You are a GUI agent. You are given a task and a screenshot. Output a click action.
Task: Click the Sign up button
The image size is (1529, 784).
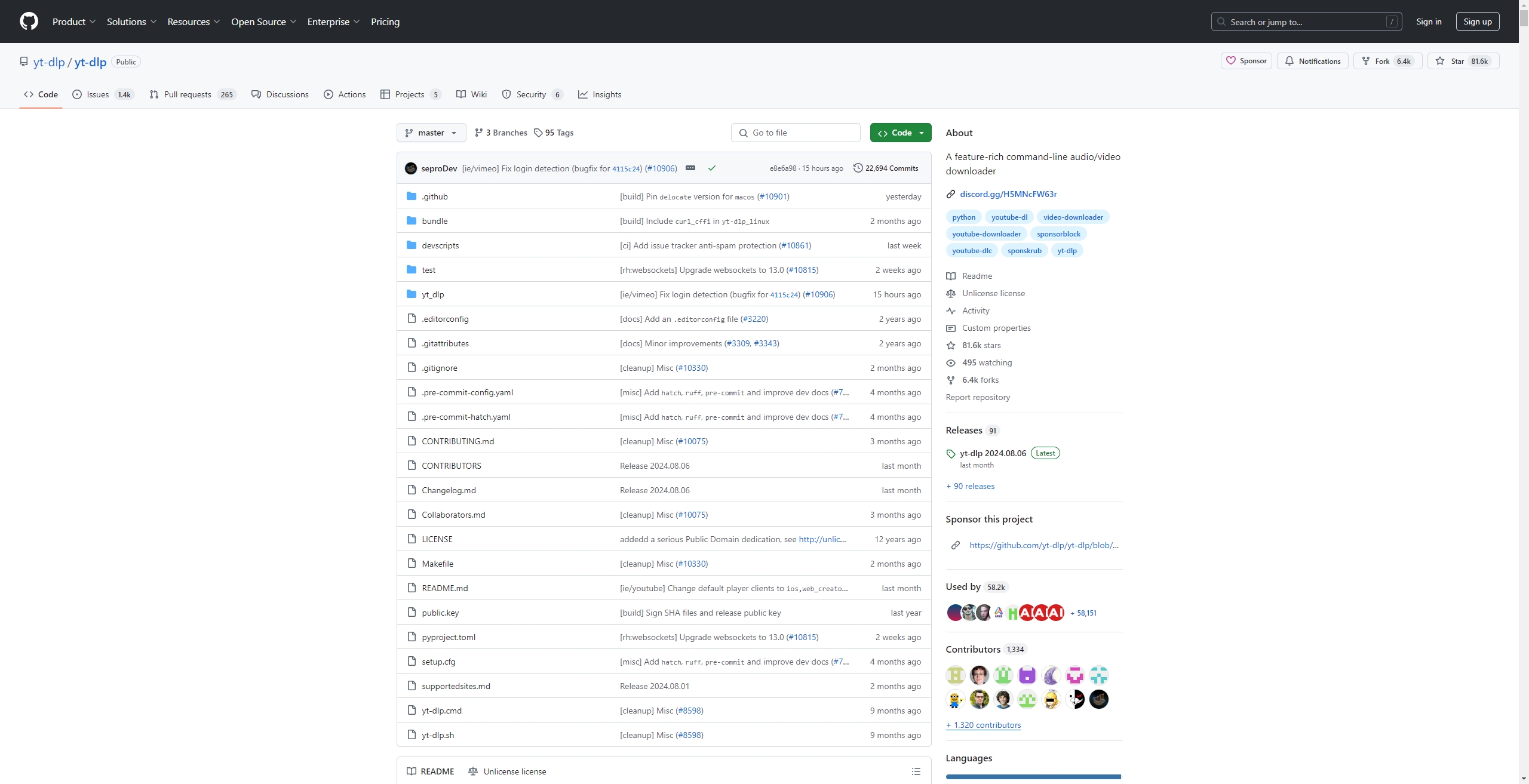tap(1478, 21)
